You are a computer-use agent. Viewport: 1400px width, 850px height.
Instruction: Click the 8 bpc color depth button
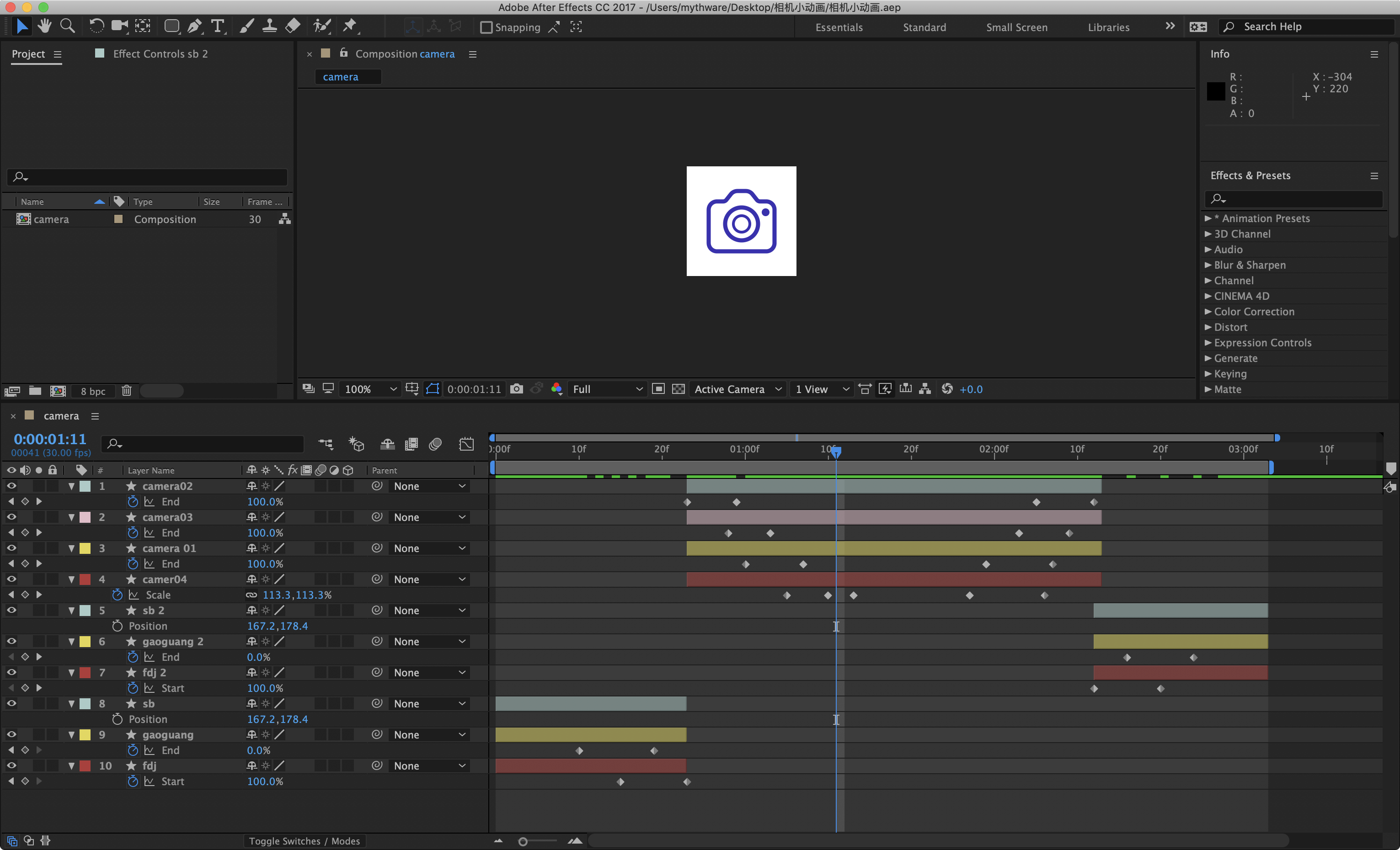pos(93,391)
